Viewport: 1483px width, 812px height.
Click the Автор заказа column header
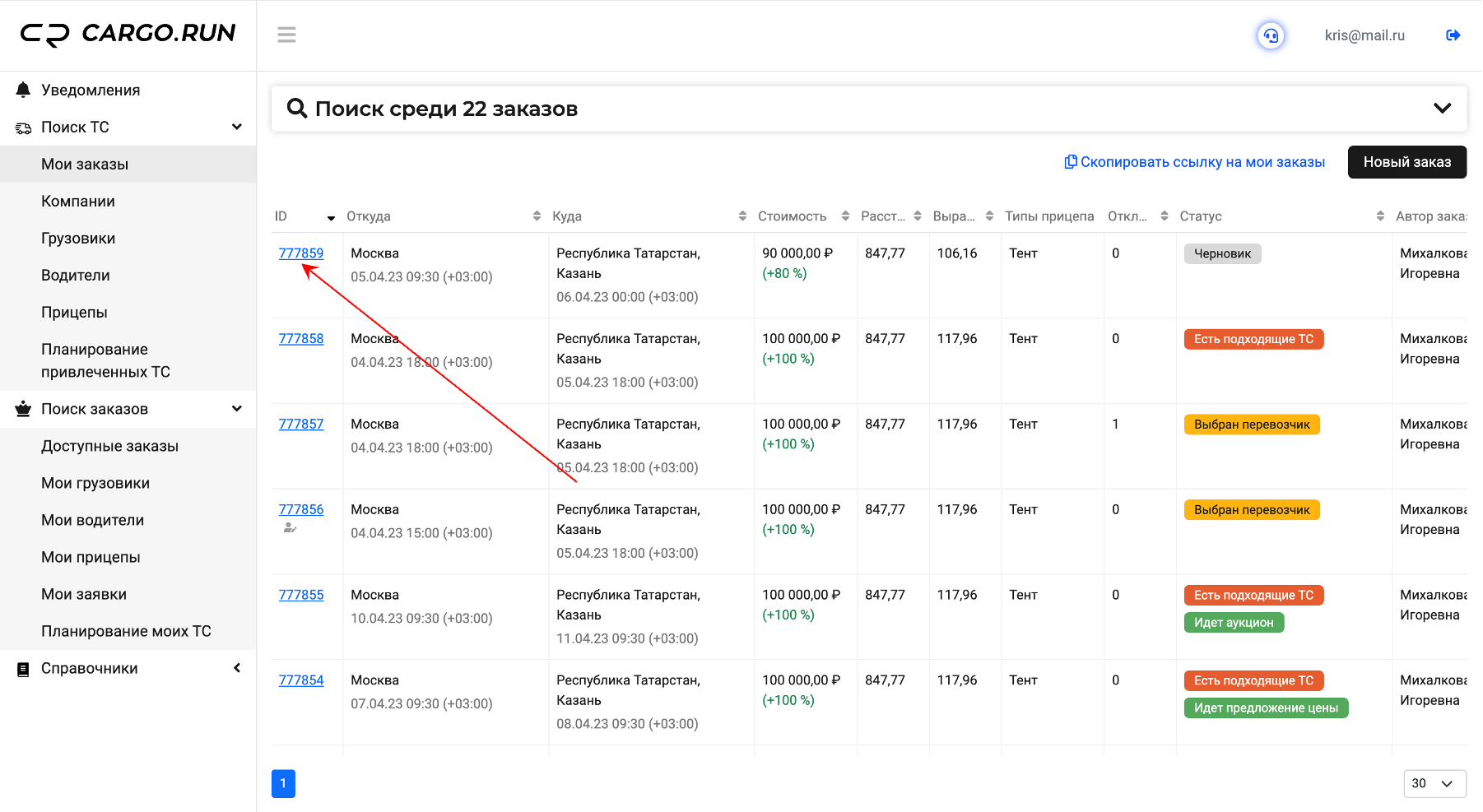click(1431, 216)
